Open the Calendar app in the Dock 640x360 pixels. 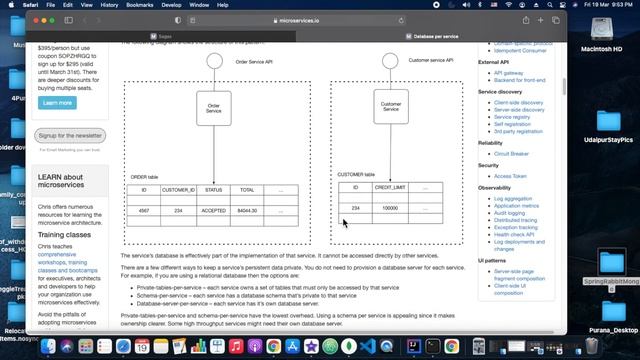click(142, 347)
